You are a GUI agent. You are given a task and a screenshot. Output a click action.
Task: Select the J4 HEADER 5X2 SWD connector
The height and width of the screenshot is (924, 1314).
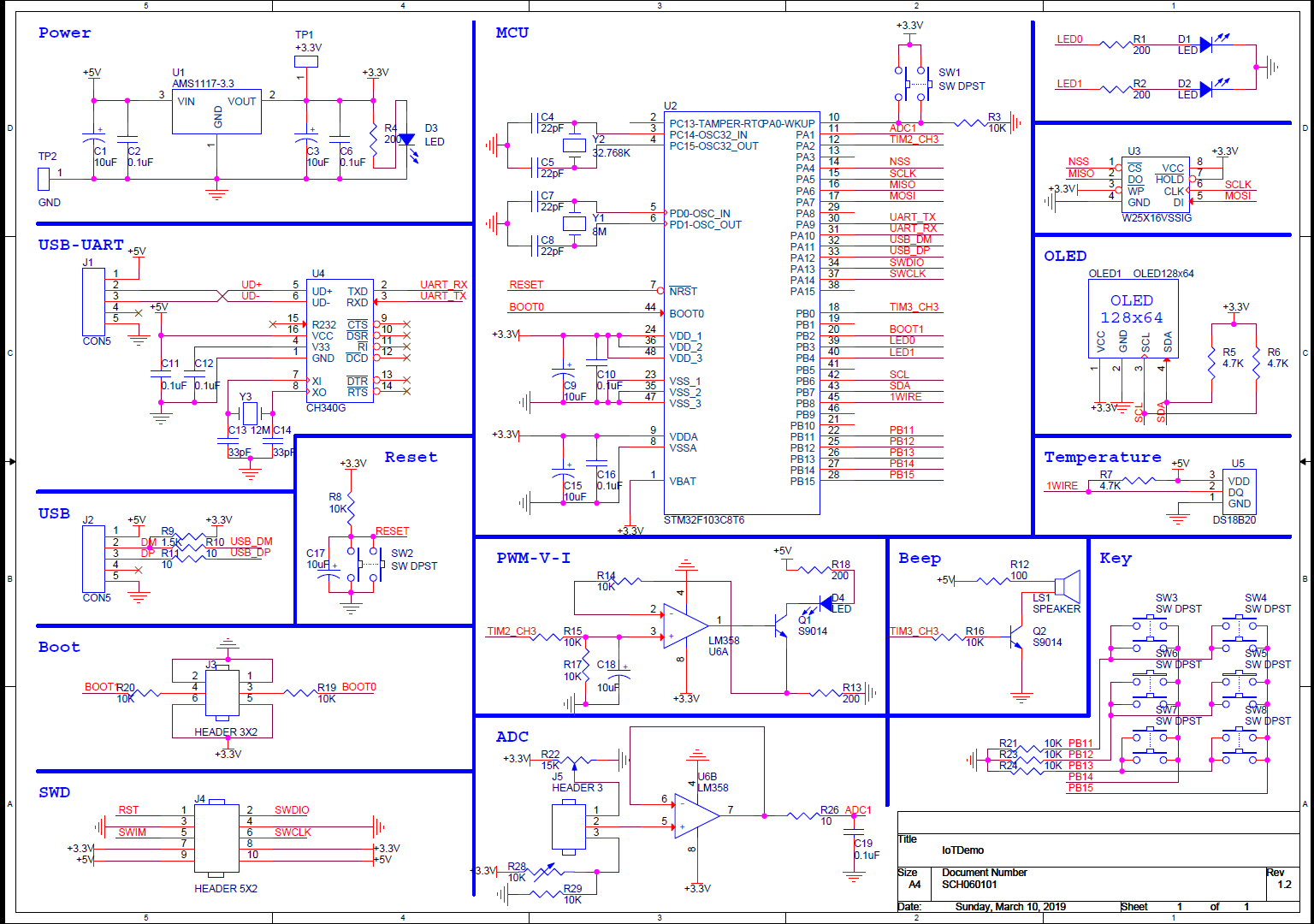click(x=216, y=838)
